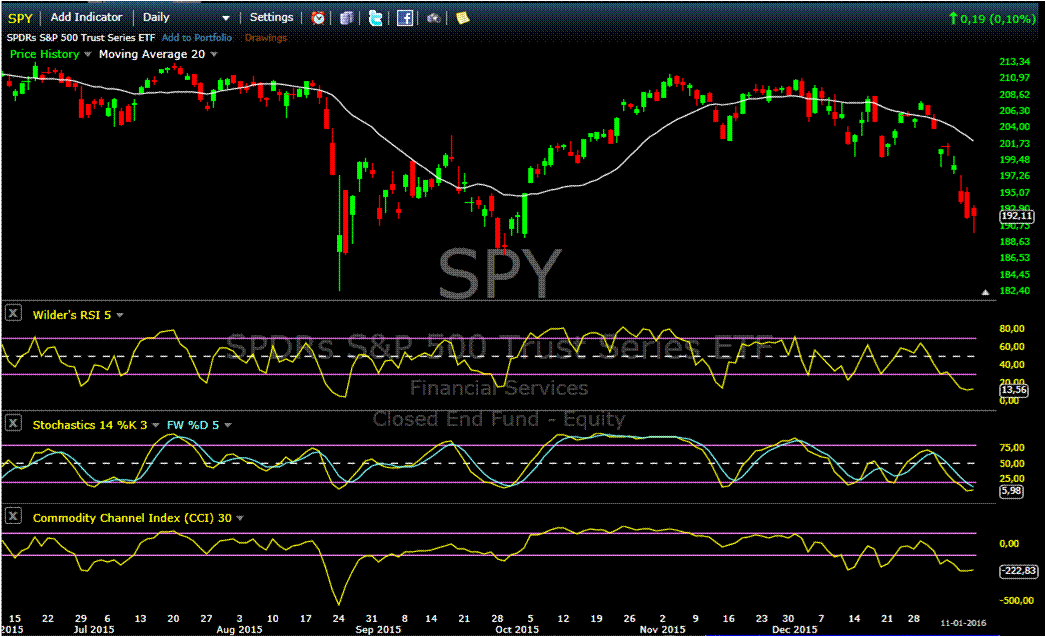Open the Settings menu

tap(272, 18)
